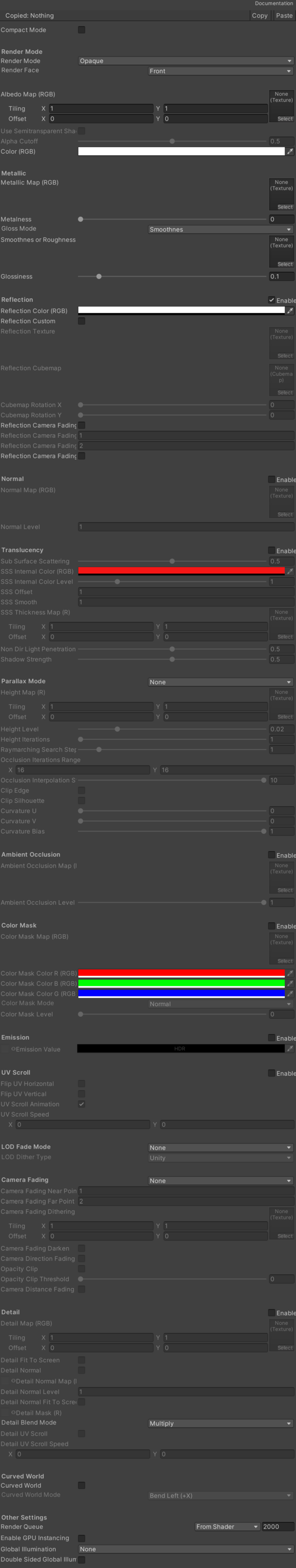Open Curved World Mode dropdown showing Bend Left

[221, 1495]
